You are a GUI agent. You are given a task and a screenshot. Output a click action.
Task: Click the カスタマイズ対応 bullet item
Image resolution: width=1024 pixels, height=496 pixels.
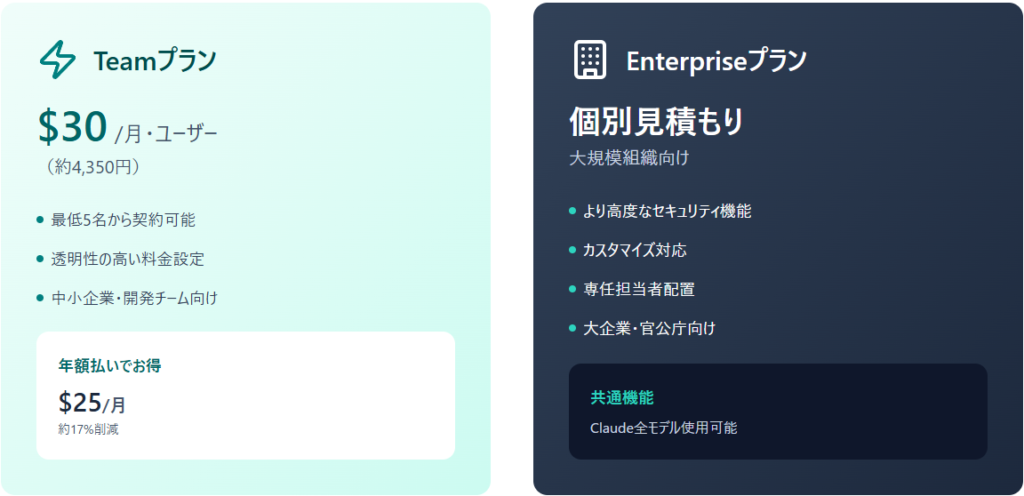[x=635, y=250]
